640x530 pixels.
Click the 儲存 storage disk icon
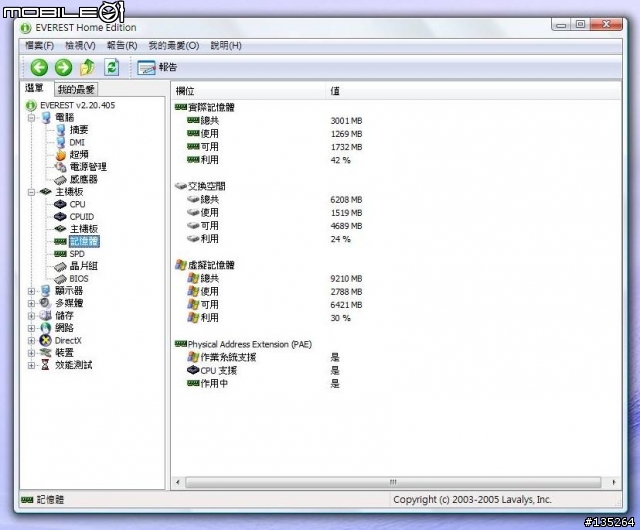coord(45,316)
